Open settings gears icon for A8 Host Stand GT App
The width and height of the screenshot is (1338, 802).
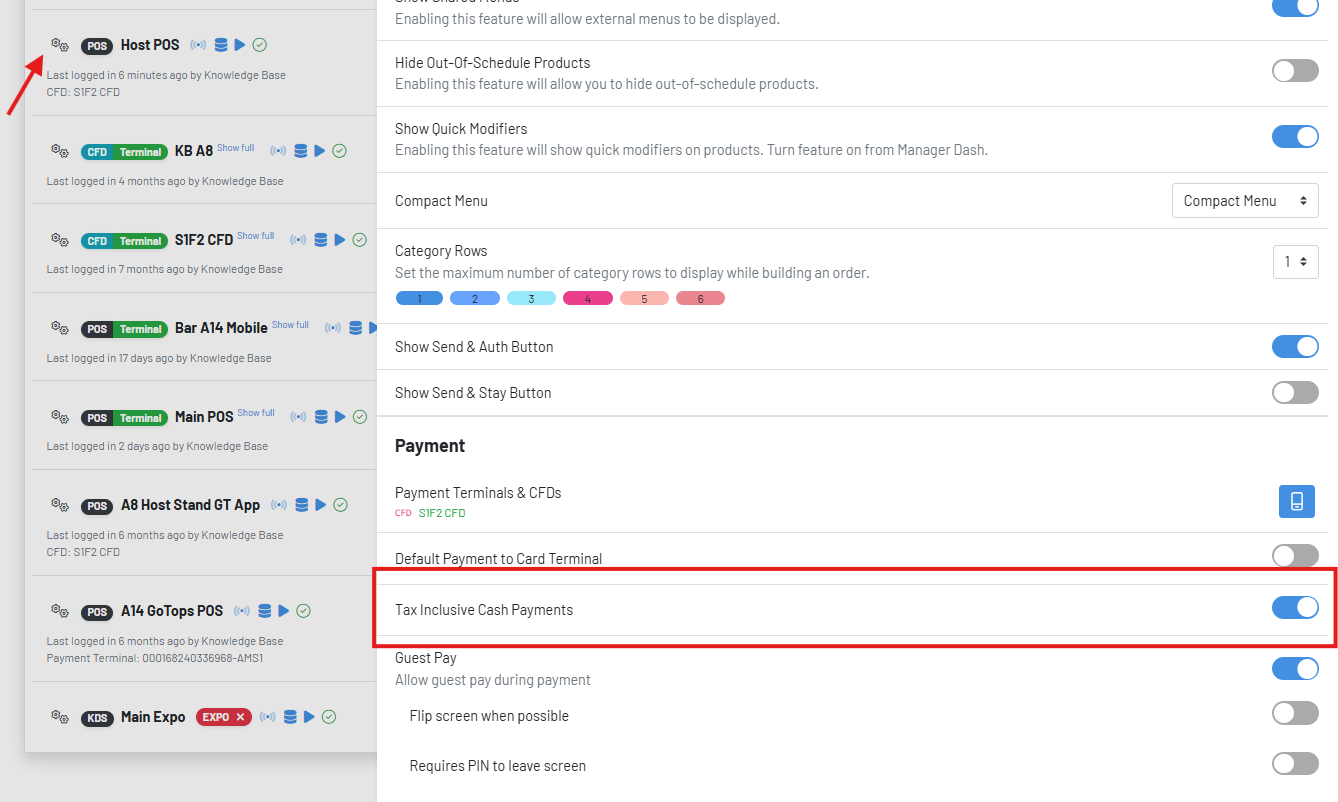[x=60, y=505]
